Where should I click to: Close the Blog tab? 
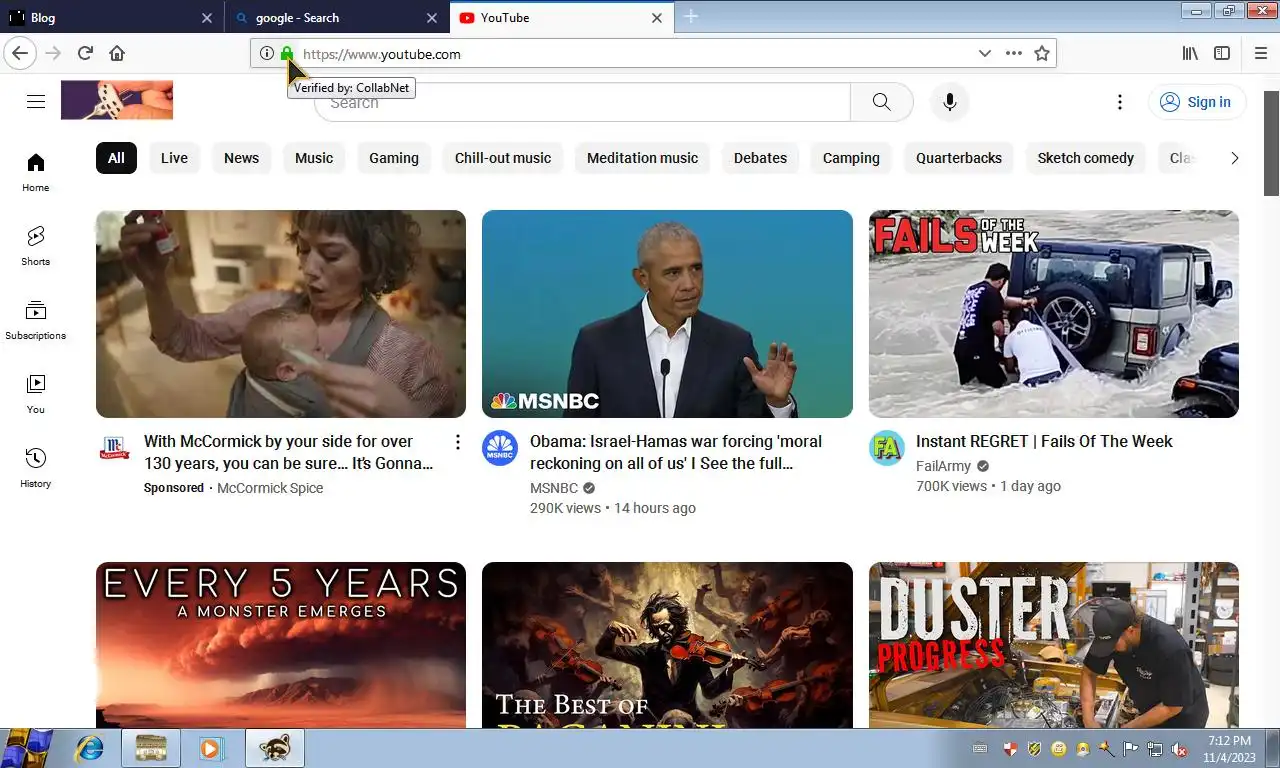pyautogui.click(x=207, y=17)
